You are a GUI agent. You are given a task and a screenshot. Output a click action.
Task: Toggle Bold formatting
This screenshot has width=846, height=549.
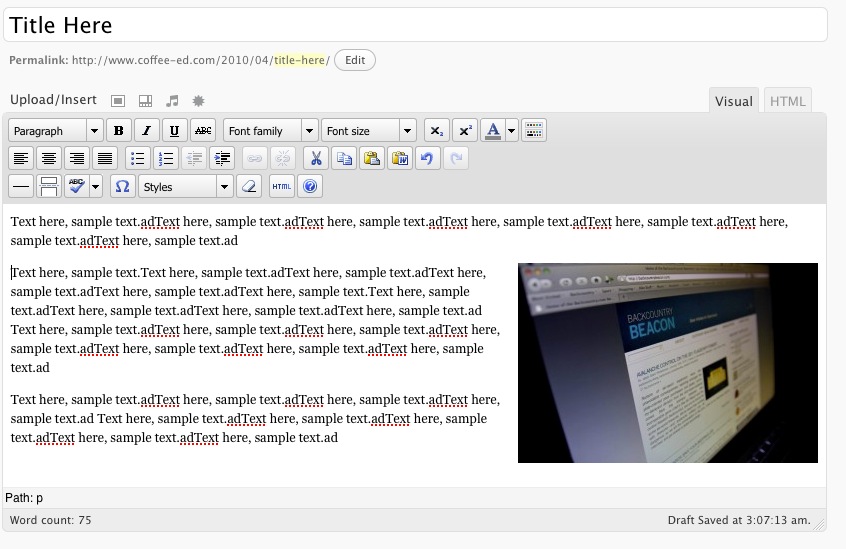119,131
